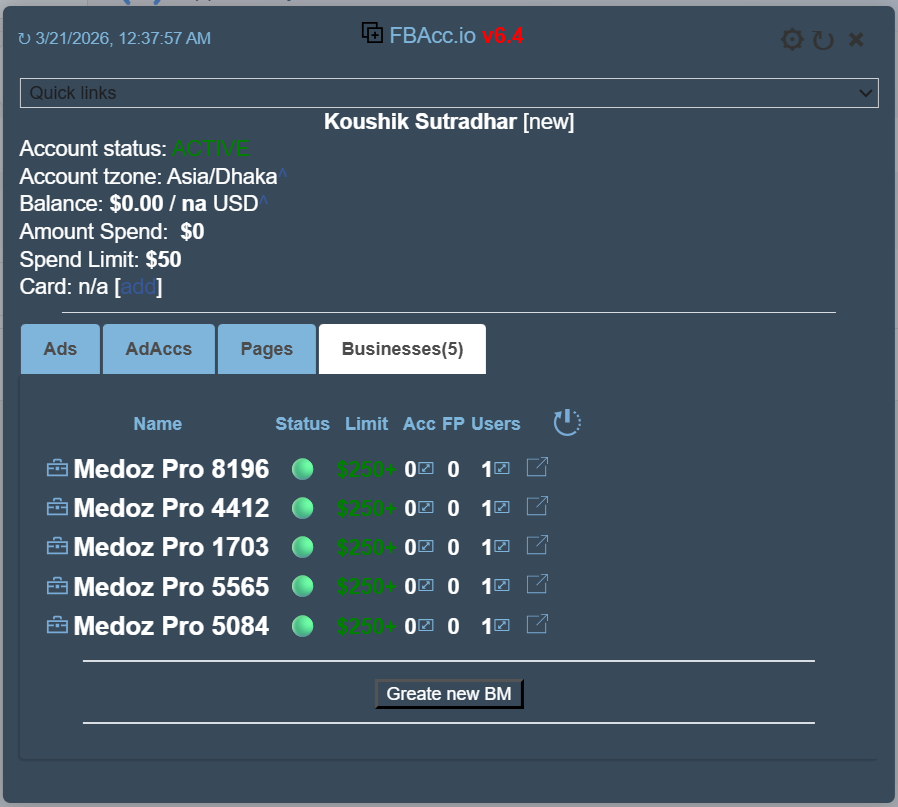Click the rotate/history icon in the table header
898x807 pixels.
(566, 422)
